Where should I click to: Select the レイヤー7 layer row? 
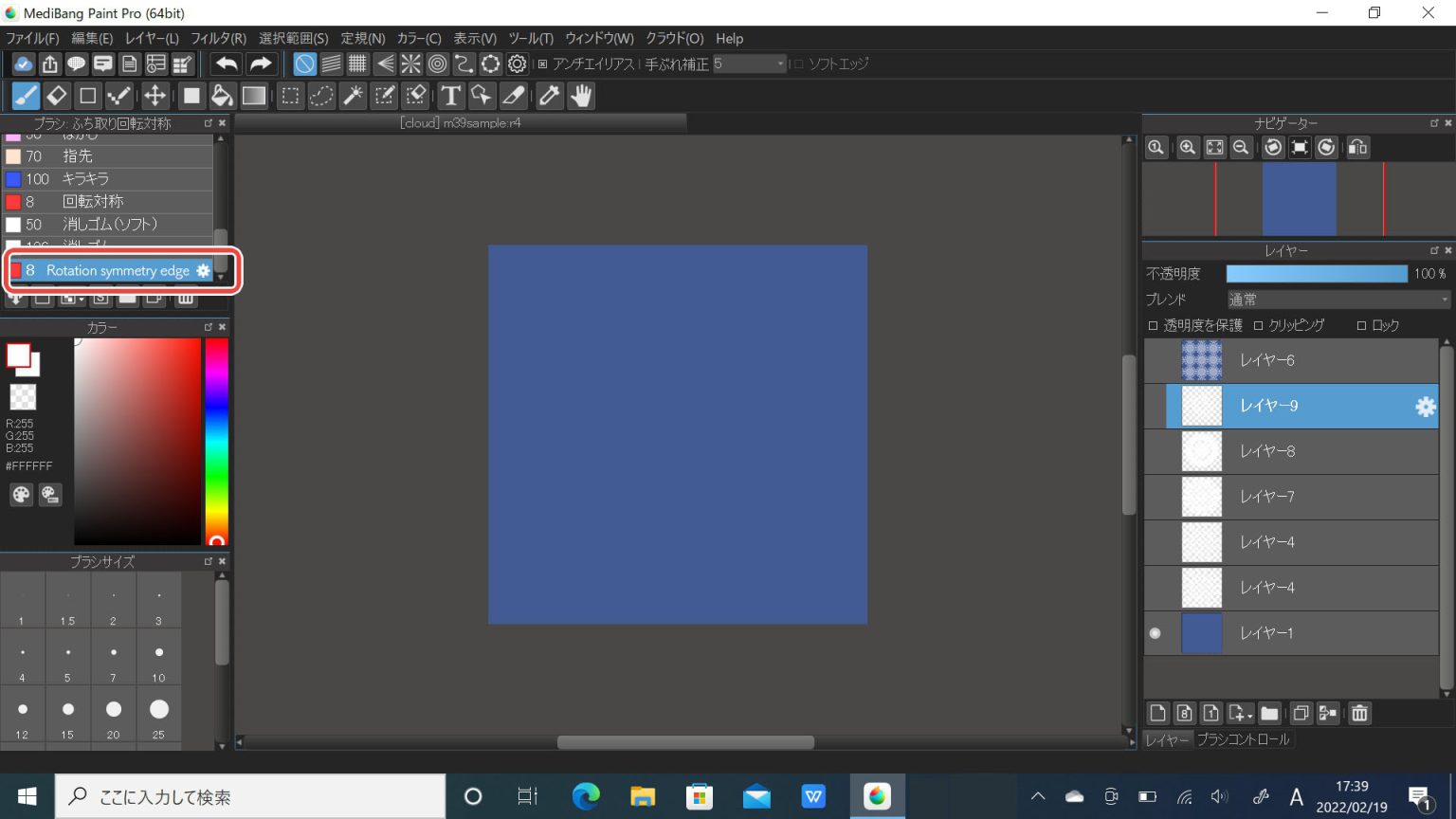point(1291,497)
